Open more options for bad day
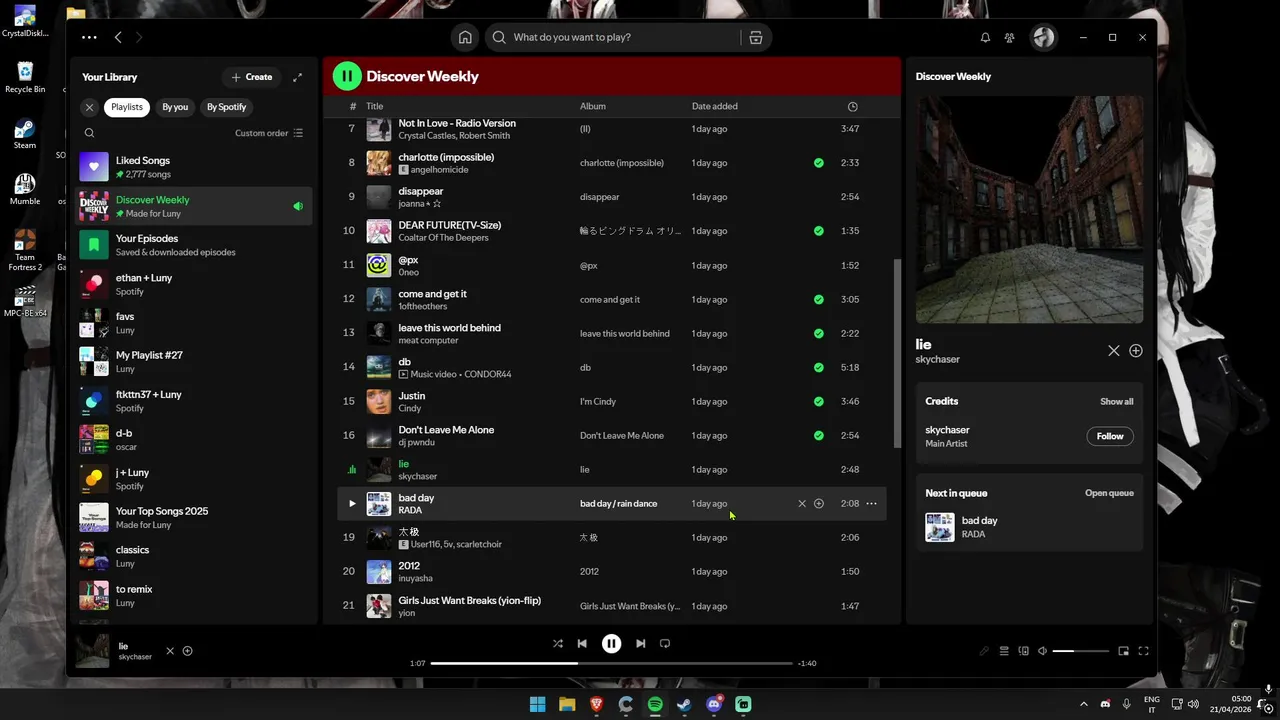1280x720 pixels. tap(871, 504)
